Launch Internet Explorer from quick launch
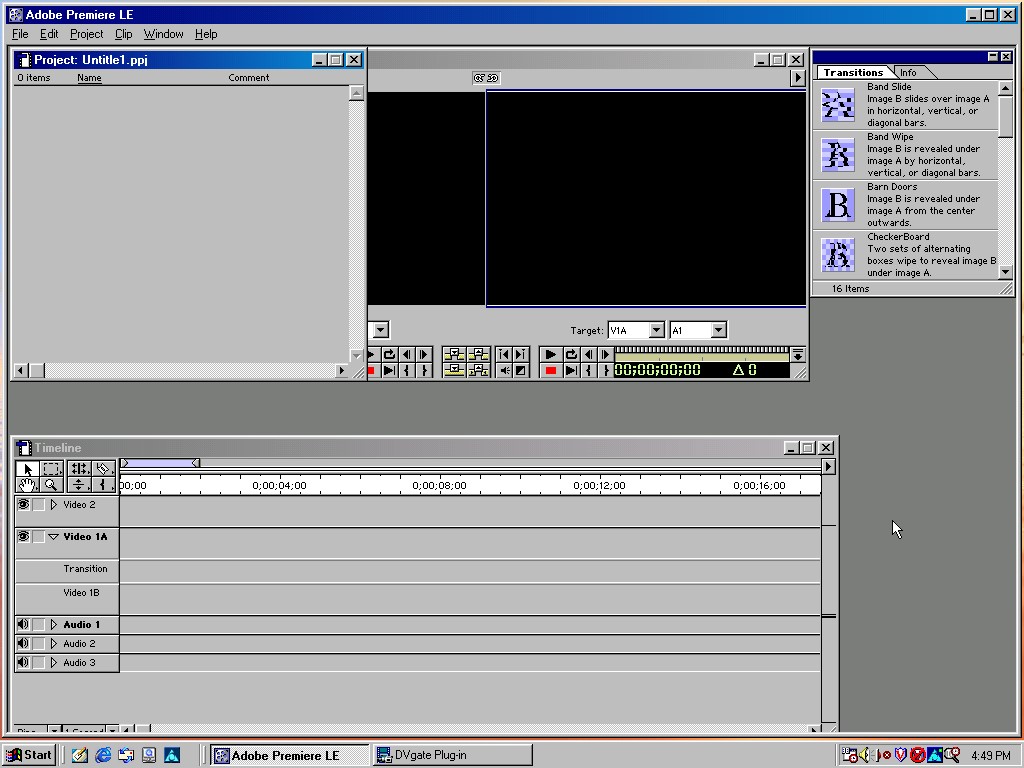The image size is (1024, 768). point(103,755)
